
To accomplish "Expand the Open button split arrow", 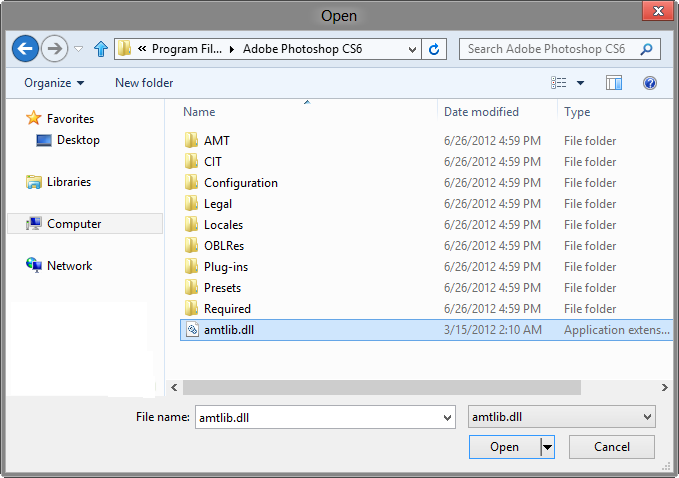I will tap(547, 447).
